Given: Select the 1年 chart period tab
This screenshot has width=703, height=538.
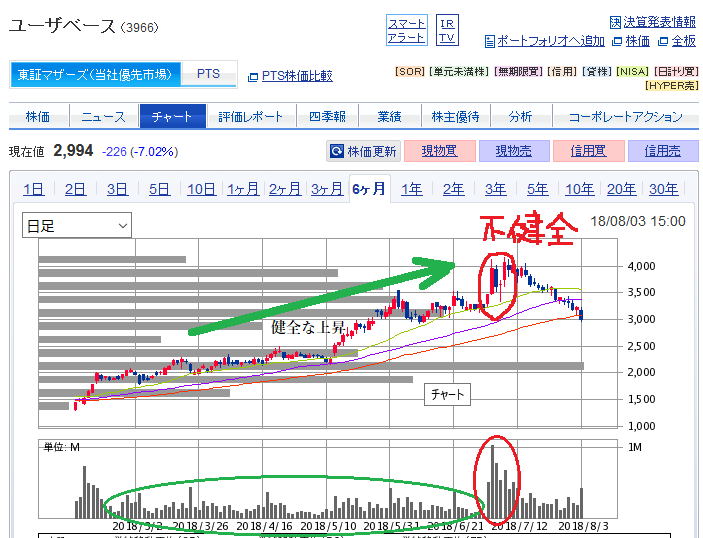Looking at the screenshot, I should [x=411, y=189].
